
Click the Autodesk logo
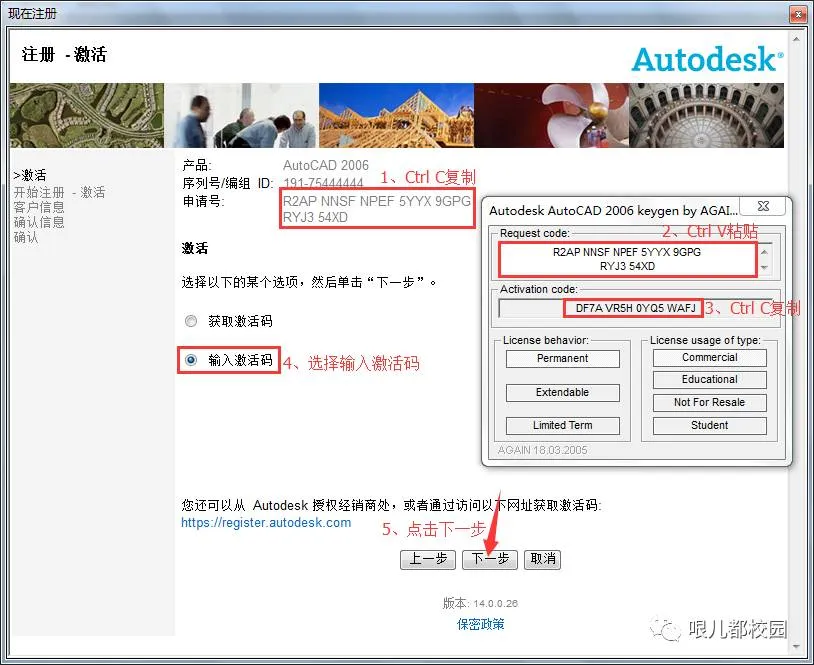click(708, 59)
